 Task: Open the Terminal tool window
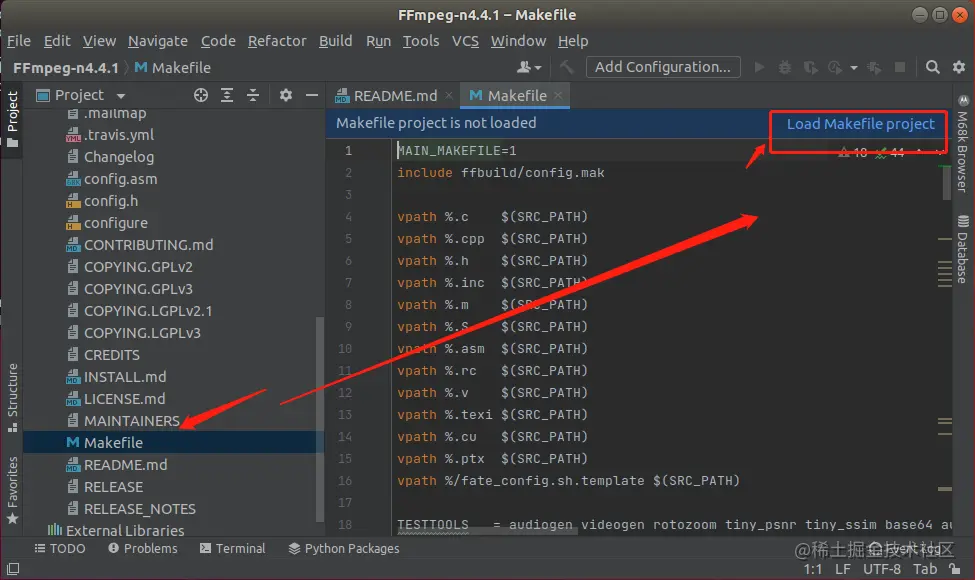[233, 548]
